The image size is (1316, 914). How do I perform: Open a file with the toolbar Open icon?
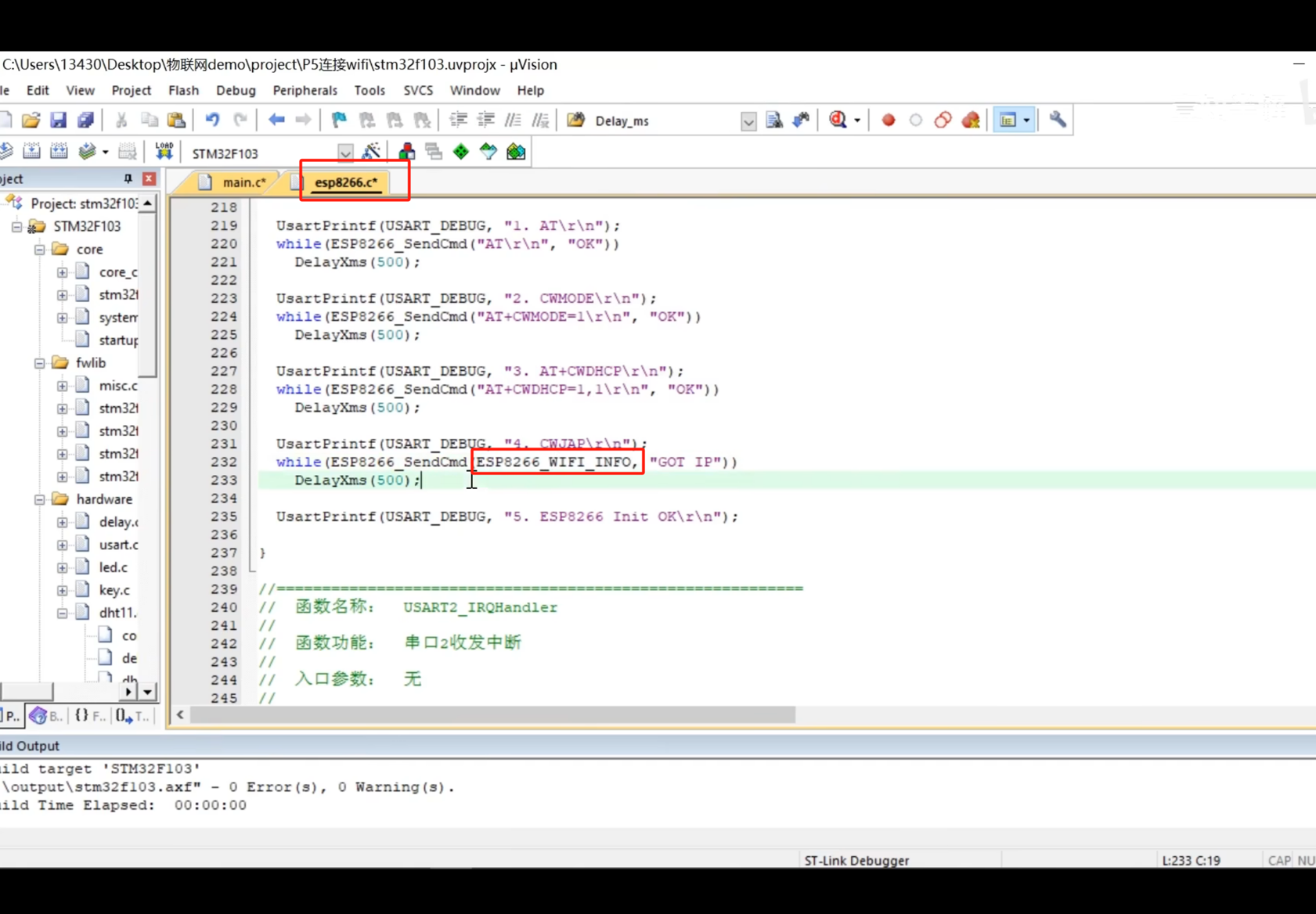(31, 120)
